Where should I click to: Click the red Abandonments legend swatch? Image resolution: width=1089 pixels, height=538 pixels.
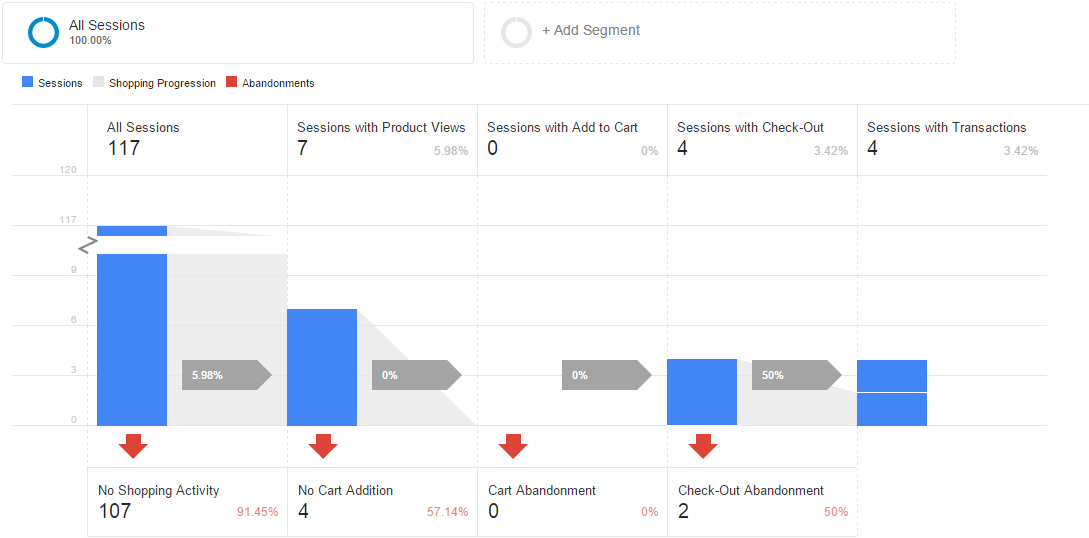click(x=232, y=82)
